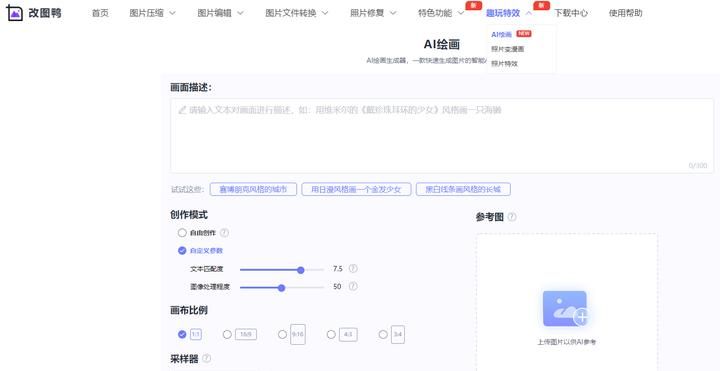The image size is (720, 371).
Task: Click the 50 image processing value
Action: [x=337, y=287]
